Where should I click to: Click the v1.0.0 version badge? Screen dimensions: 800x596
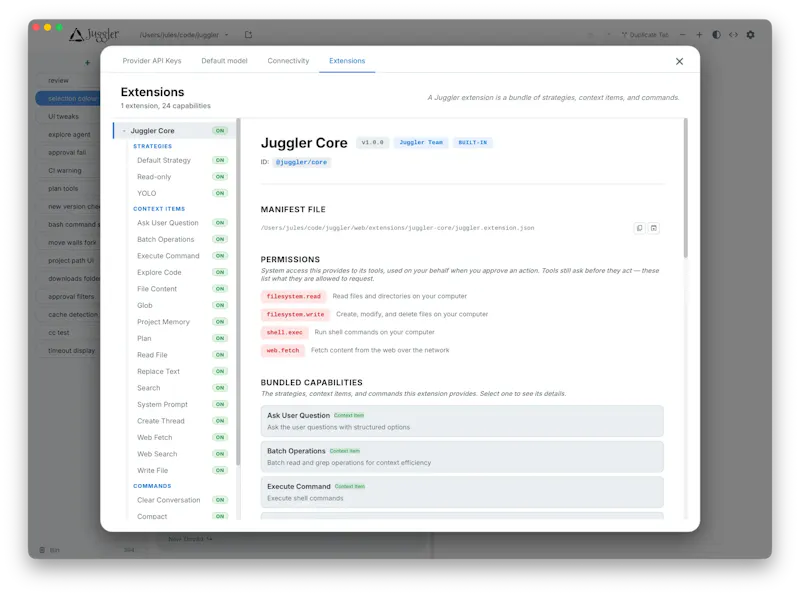(x=372, y=142)
